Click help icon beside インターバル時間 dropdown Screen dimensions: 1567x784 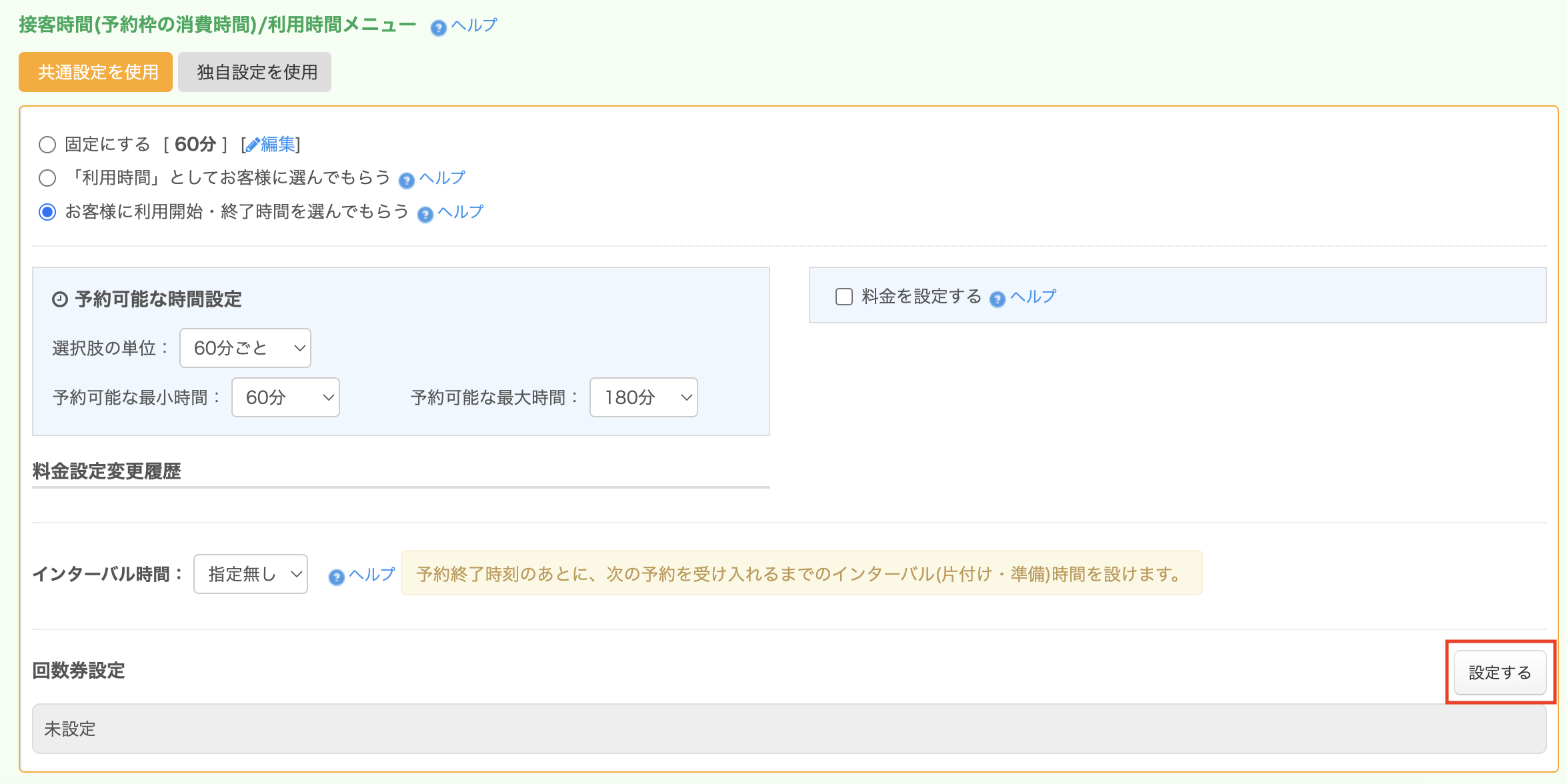click(x=336, y=577)
